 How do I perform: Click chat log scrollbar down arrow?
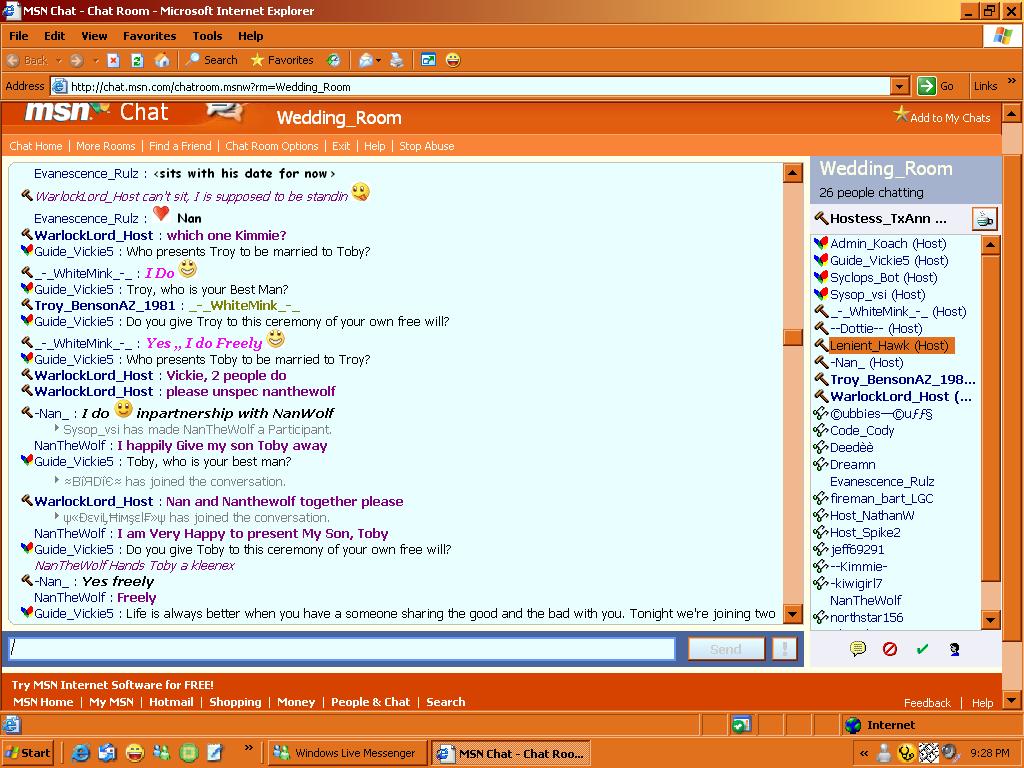[792, 614]
